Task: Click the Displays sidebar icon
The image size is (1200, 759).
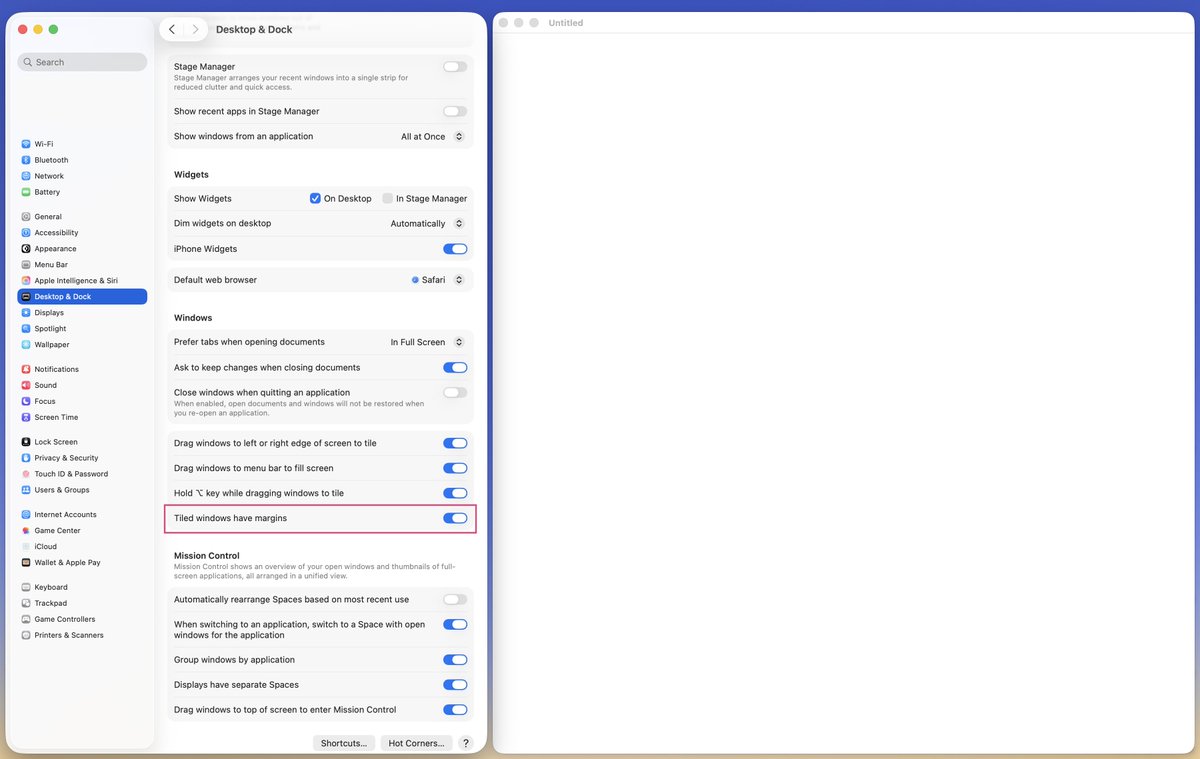Action: tap(26, 313)
